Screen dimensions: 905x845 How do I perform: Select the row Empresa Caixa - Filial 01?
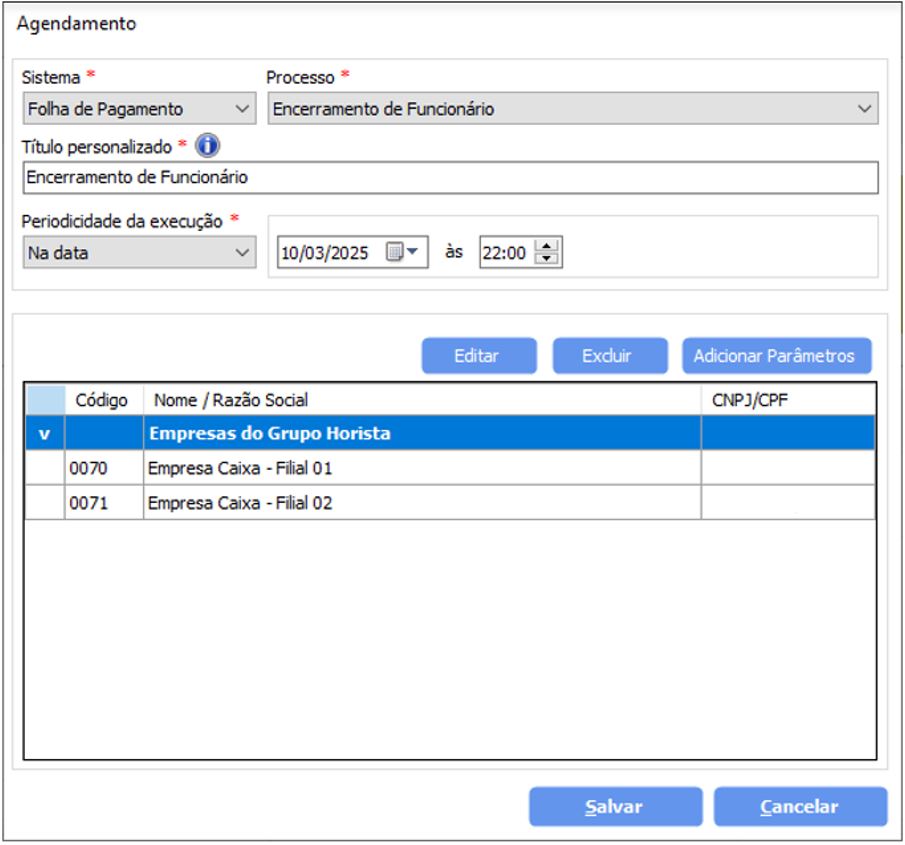450,468
